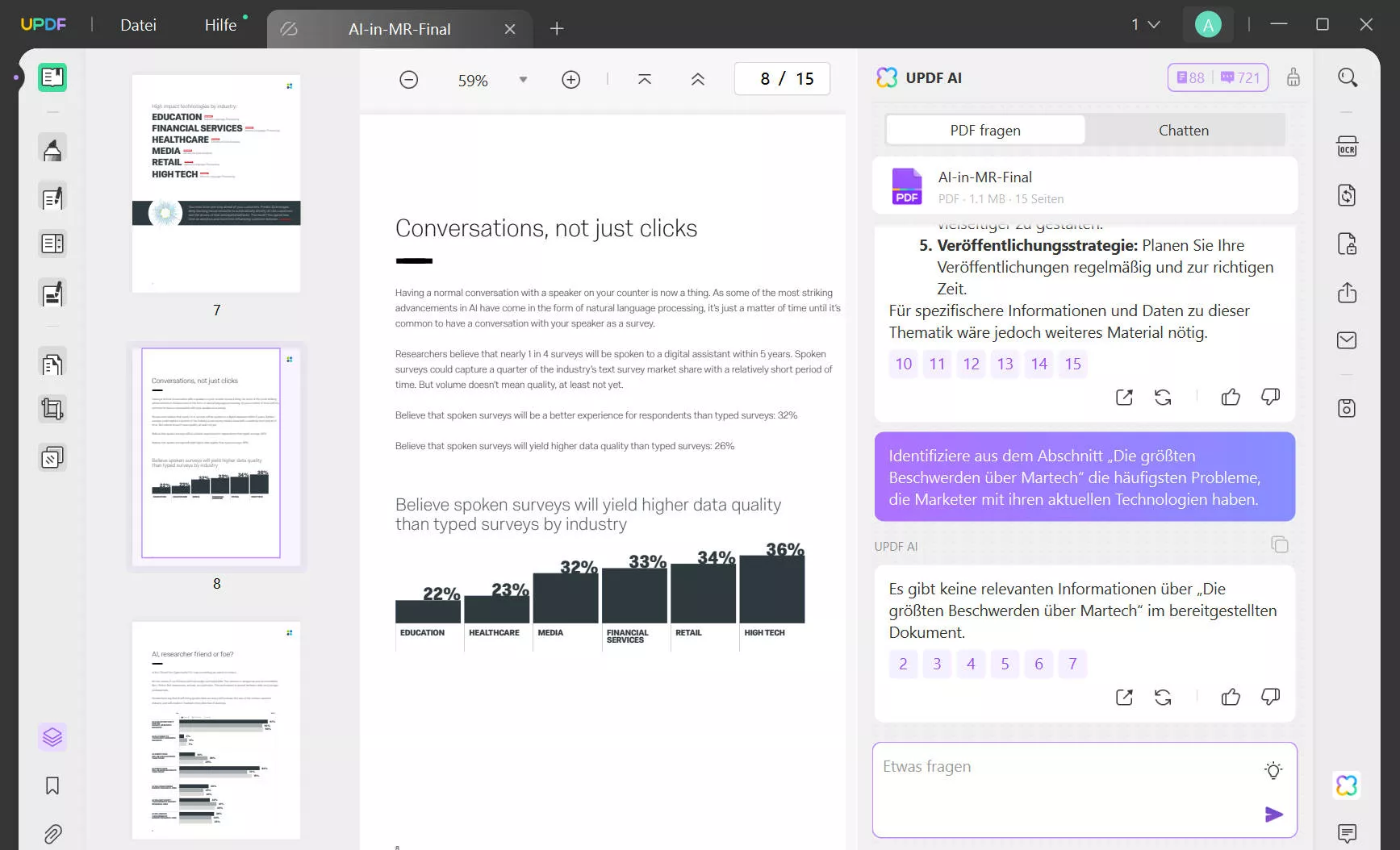
Task: Select the AI-in-MR-Final document tab
Action: coord(399,29)
